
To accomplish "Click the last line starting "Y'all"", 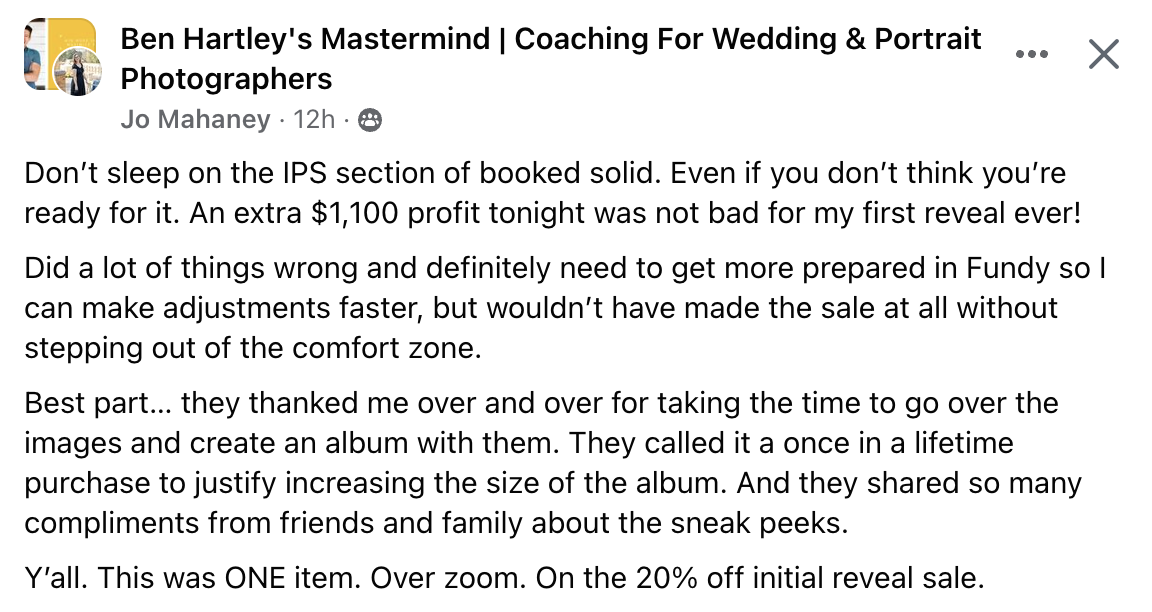I will point(504,578).
